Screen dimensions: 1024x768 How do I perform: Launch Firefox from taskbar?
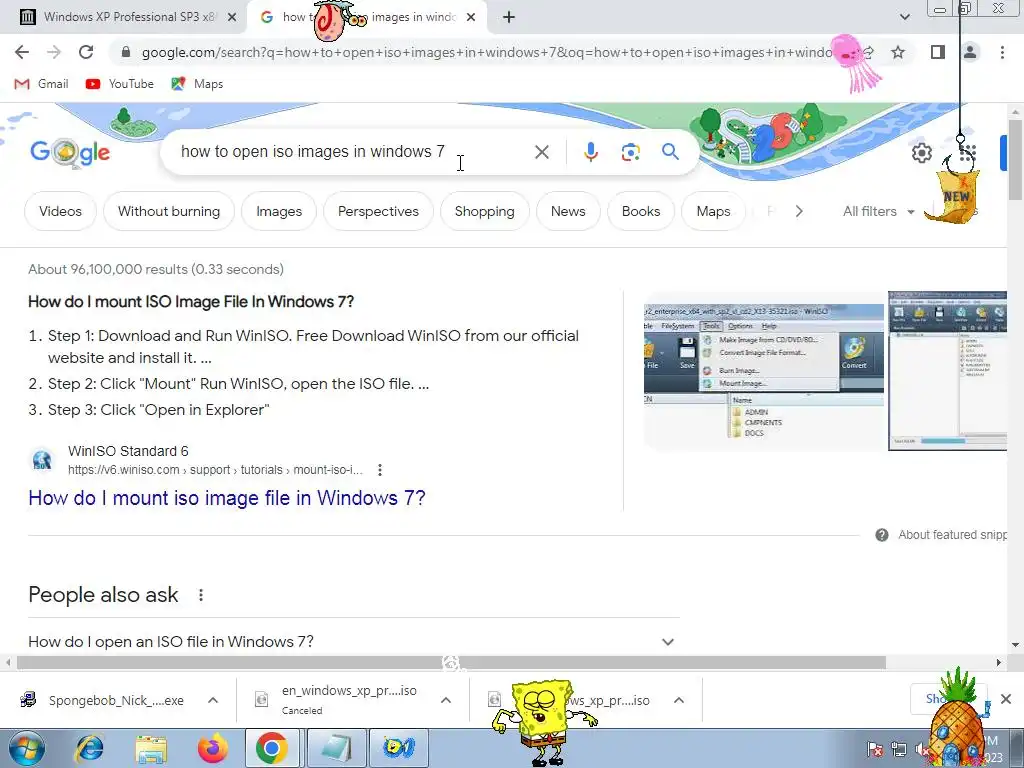(x=213, y=748)
